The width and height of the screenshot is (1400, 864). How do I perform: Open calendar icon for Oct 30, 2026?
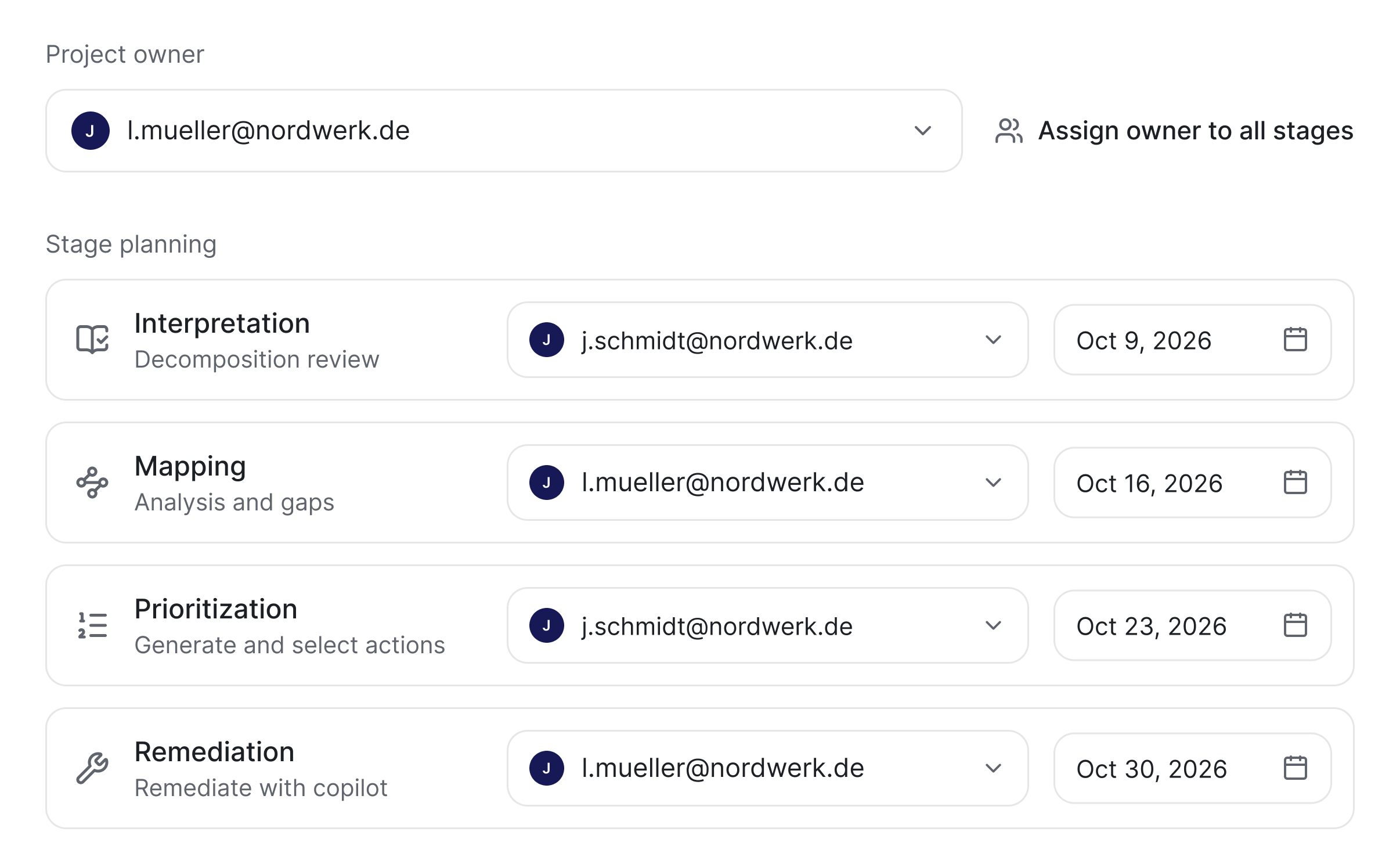(x=1295, y=768)
